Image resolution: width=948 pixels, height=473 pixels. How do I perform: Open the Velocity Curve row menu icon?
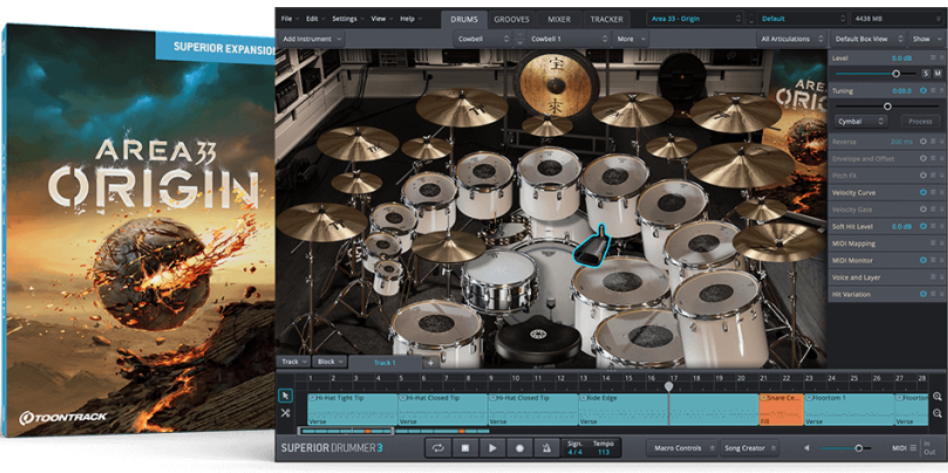933,192
